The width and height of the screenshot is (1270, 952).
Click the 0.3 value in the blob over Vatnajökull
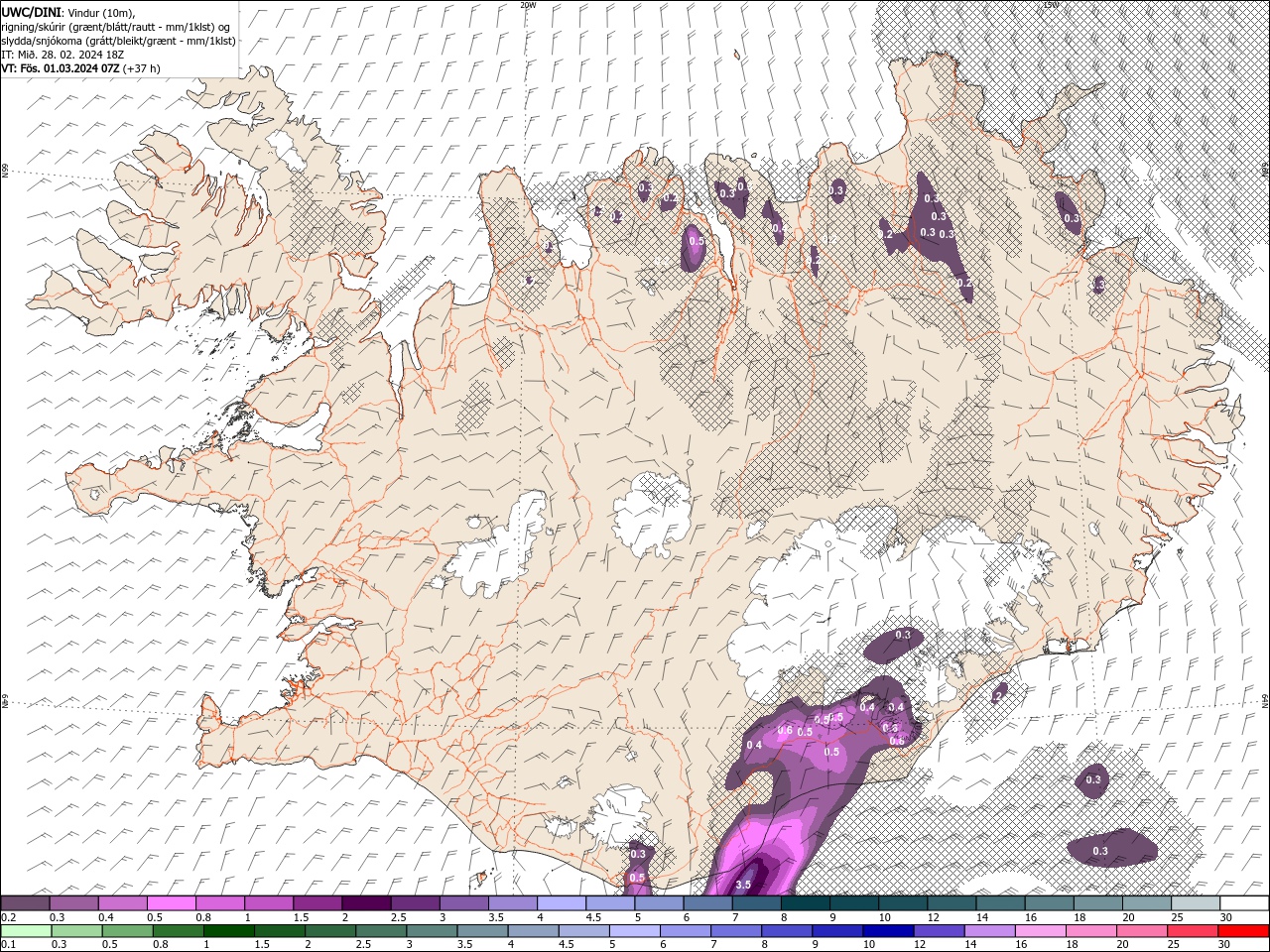point(903,634)
